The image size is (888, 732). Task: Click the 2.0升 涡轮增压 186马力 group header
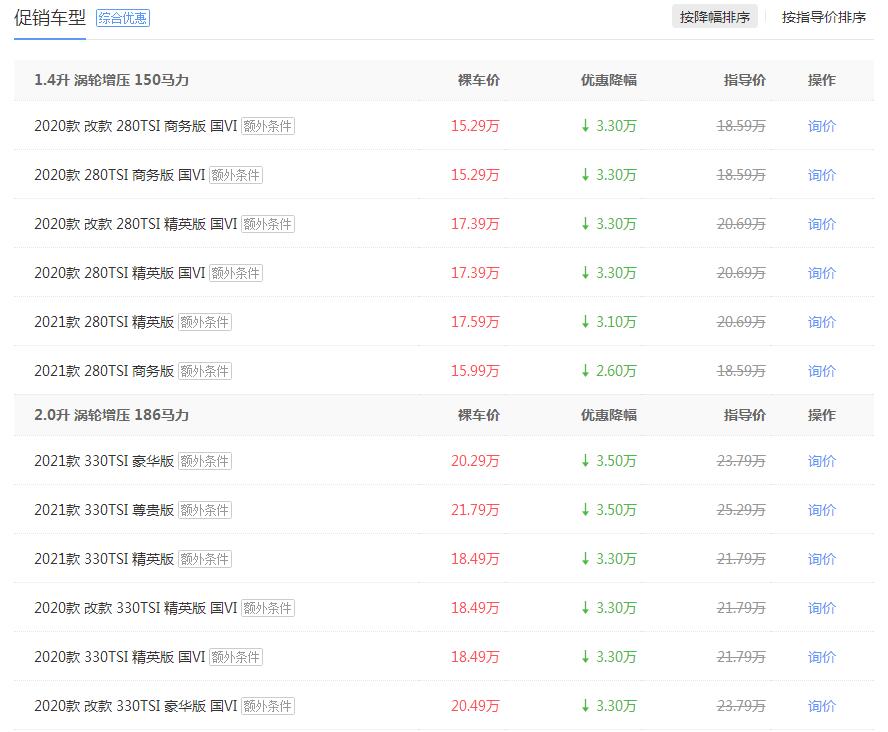[x=112, y=415]
